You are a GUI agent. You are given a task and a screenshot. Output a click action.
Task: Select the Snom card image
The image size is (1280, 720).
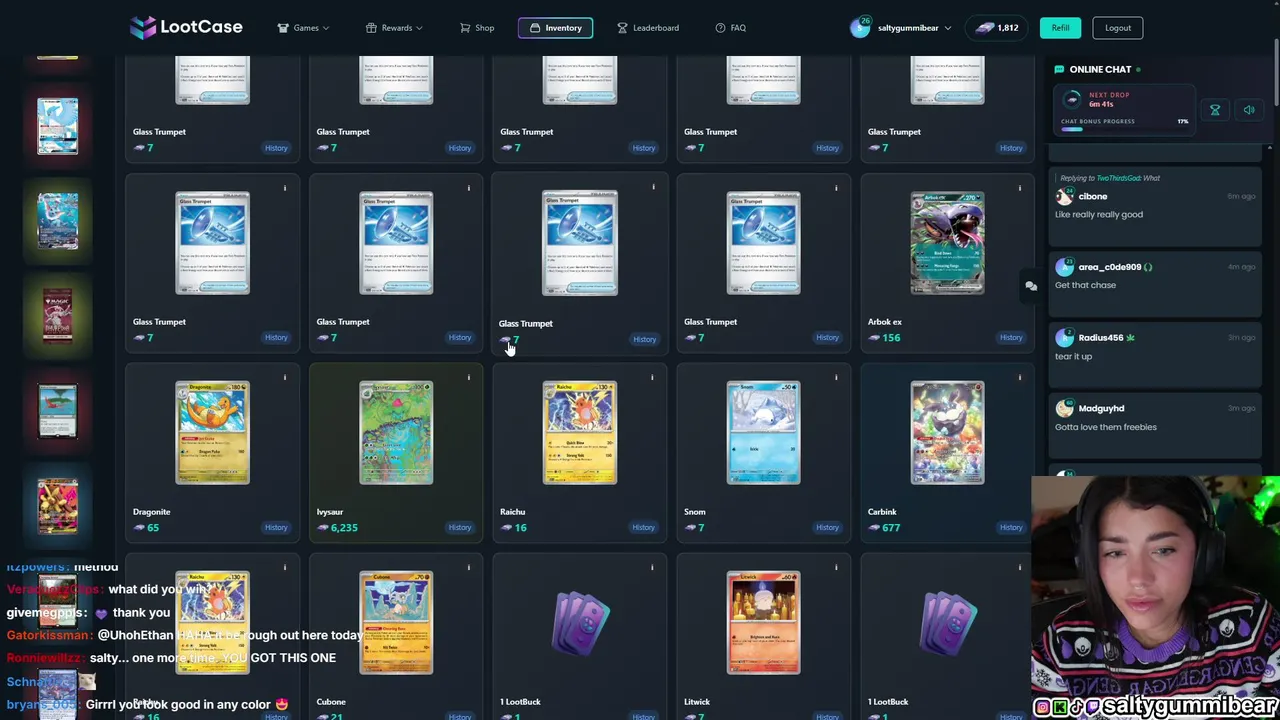tap(763, 433)
